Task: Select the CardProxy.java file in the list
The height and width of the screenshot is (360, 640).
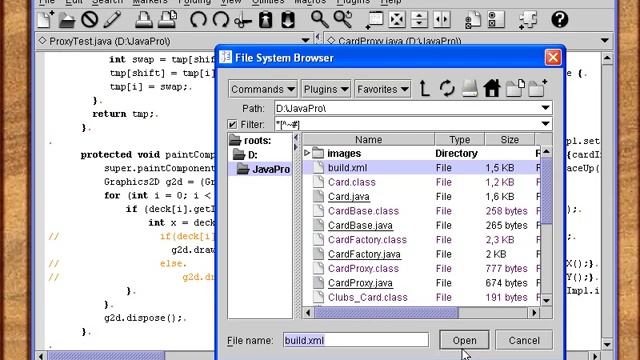Action: tap(360, 283)
